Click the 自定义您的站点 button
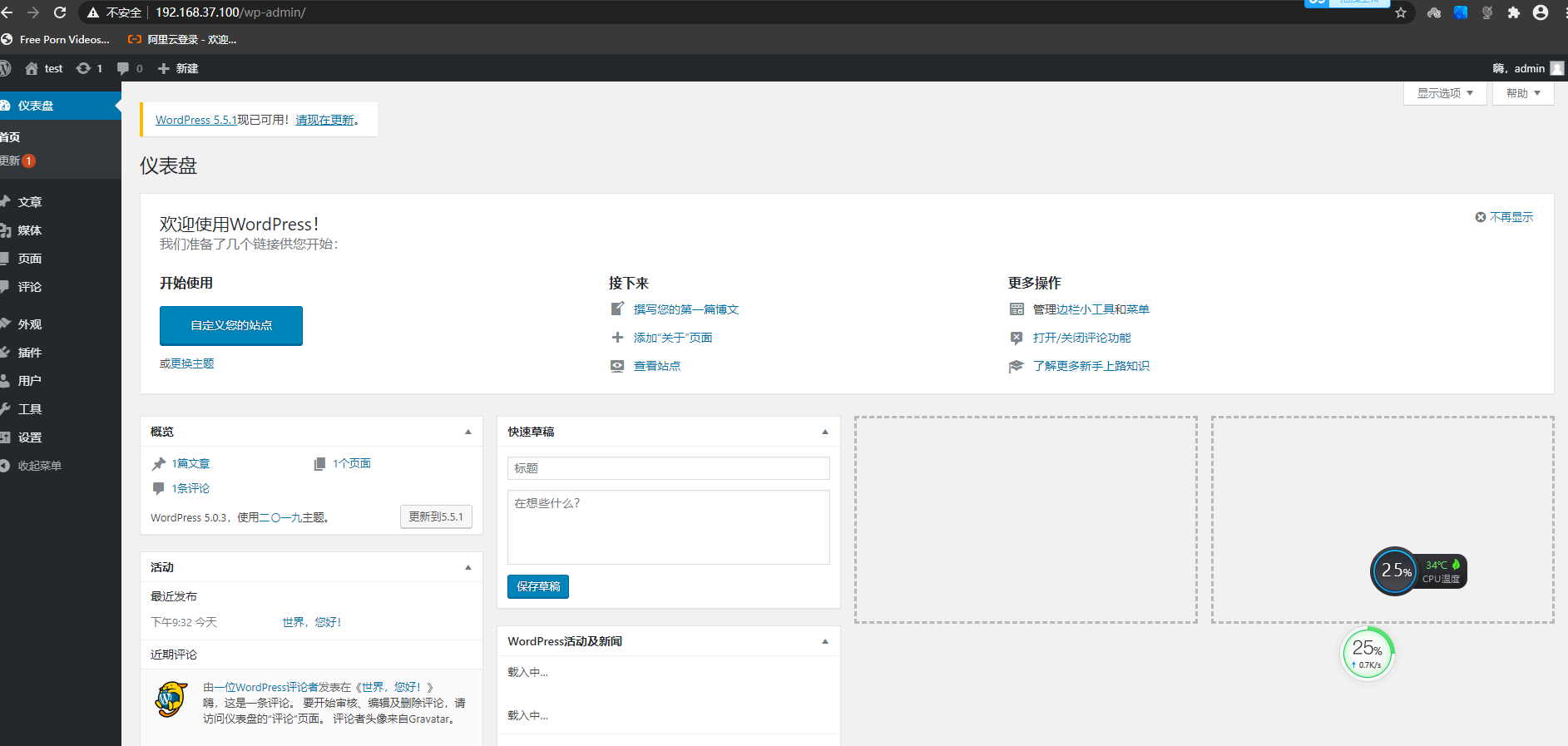1568x746 pixels. pyautogui.click(x=231, y=325)
